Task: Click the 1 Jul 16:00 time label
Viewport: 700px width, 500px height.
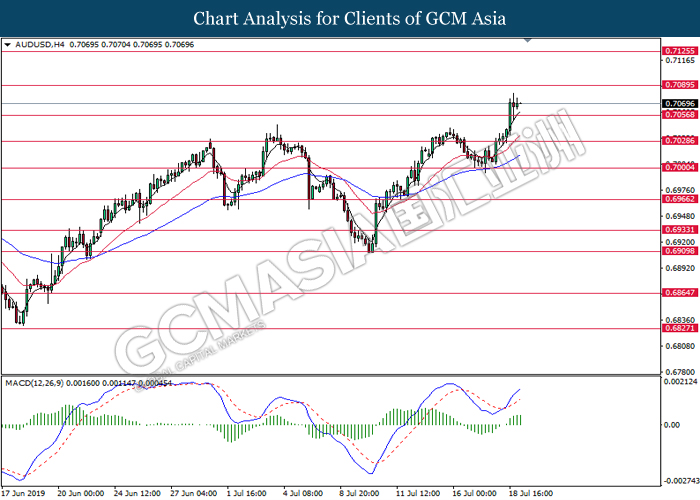Action: (x=246, y=493)
